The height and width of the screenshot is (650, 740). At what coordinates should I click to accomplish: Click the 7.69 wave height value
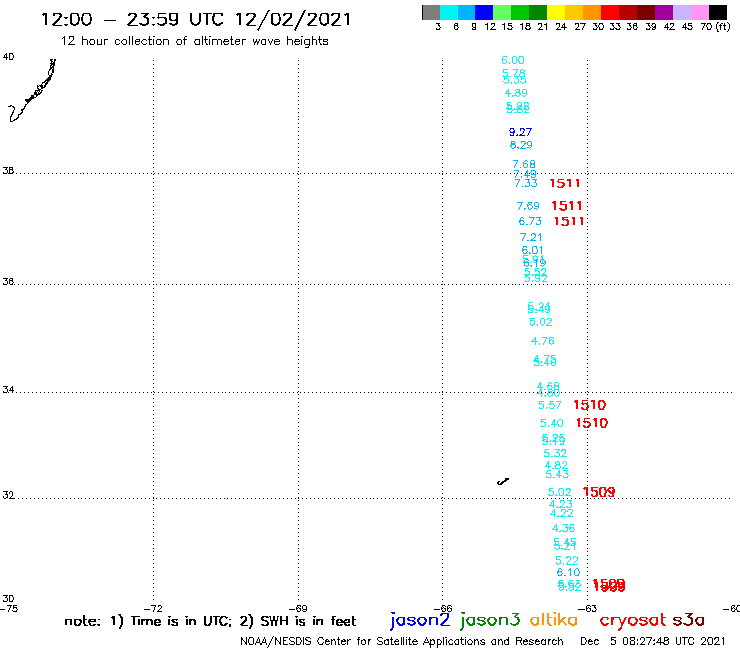pyautogui.click(x=528, y=206)
